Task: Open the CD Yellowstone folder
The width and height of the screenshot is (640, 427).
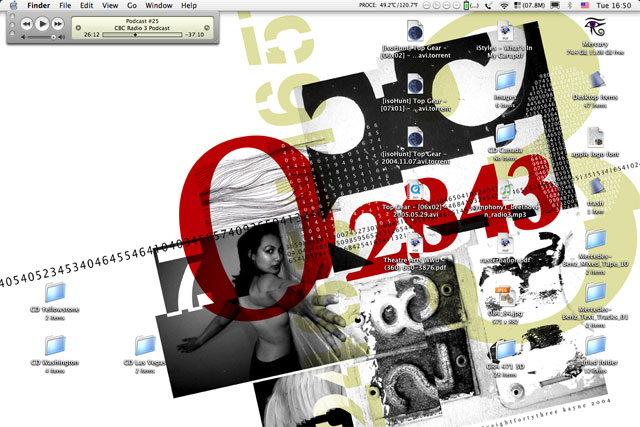Action: click(55, 293)
